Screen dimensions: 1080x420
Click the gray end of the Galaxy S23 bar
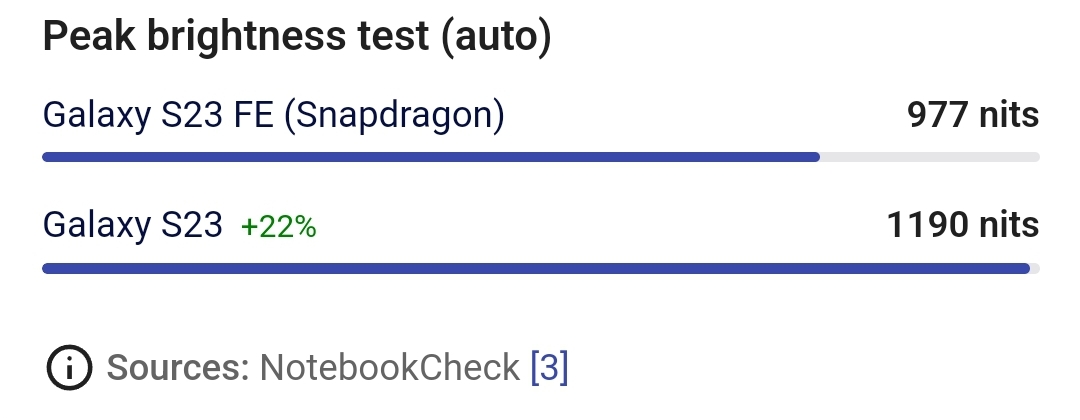pos(1035,268)
